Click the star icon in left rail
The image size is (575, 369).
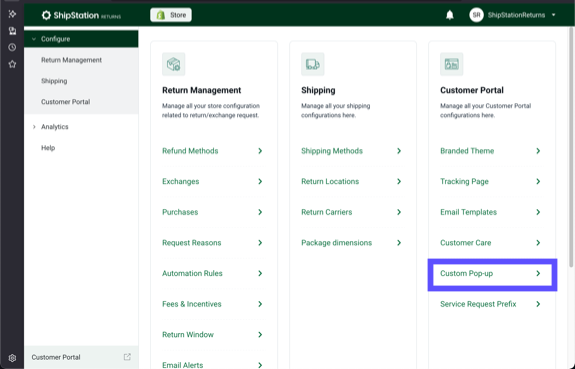tap(12, 64)
